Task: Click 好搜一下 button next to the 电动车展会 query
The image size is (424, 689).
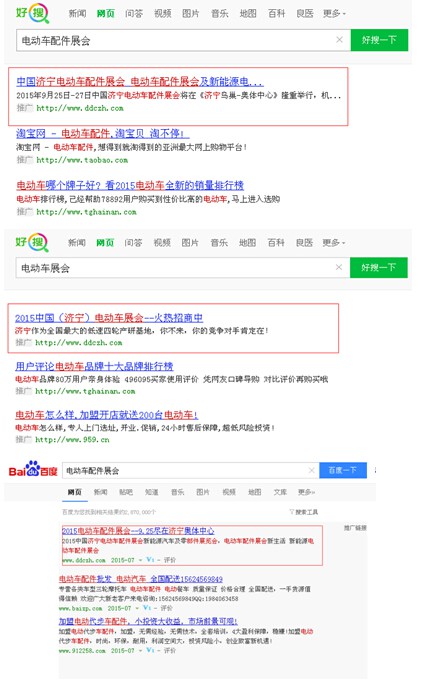Action: (x=379, y=267)
